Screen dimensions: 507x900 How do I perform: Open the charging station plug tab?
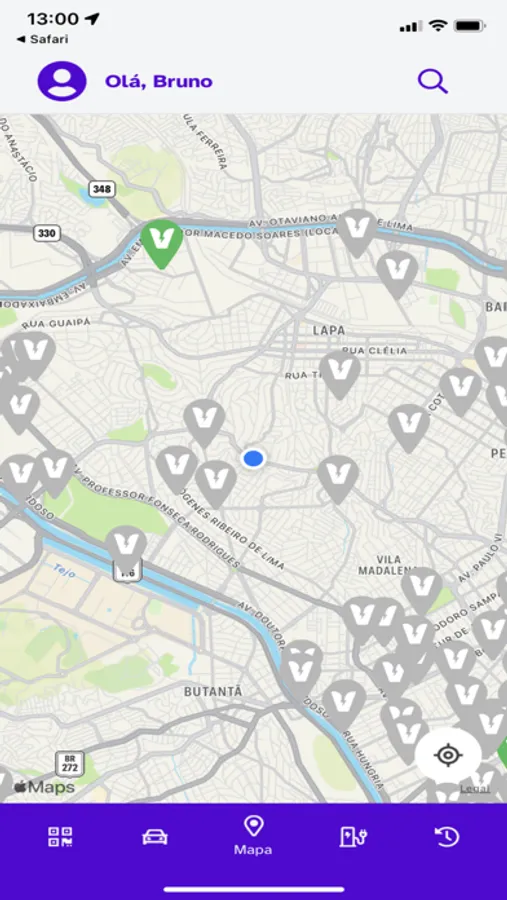click(x=353, y=837)
